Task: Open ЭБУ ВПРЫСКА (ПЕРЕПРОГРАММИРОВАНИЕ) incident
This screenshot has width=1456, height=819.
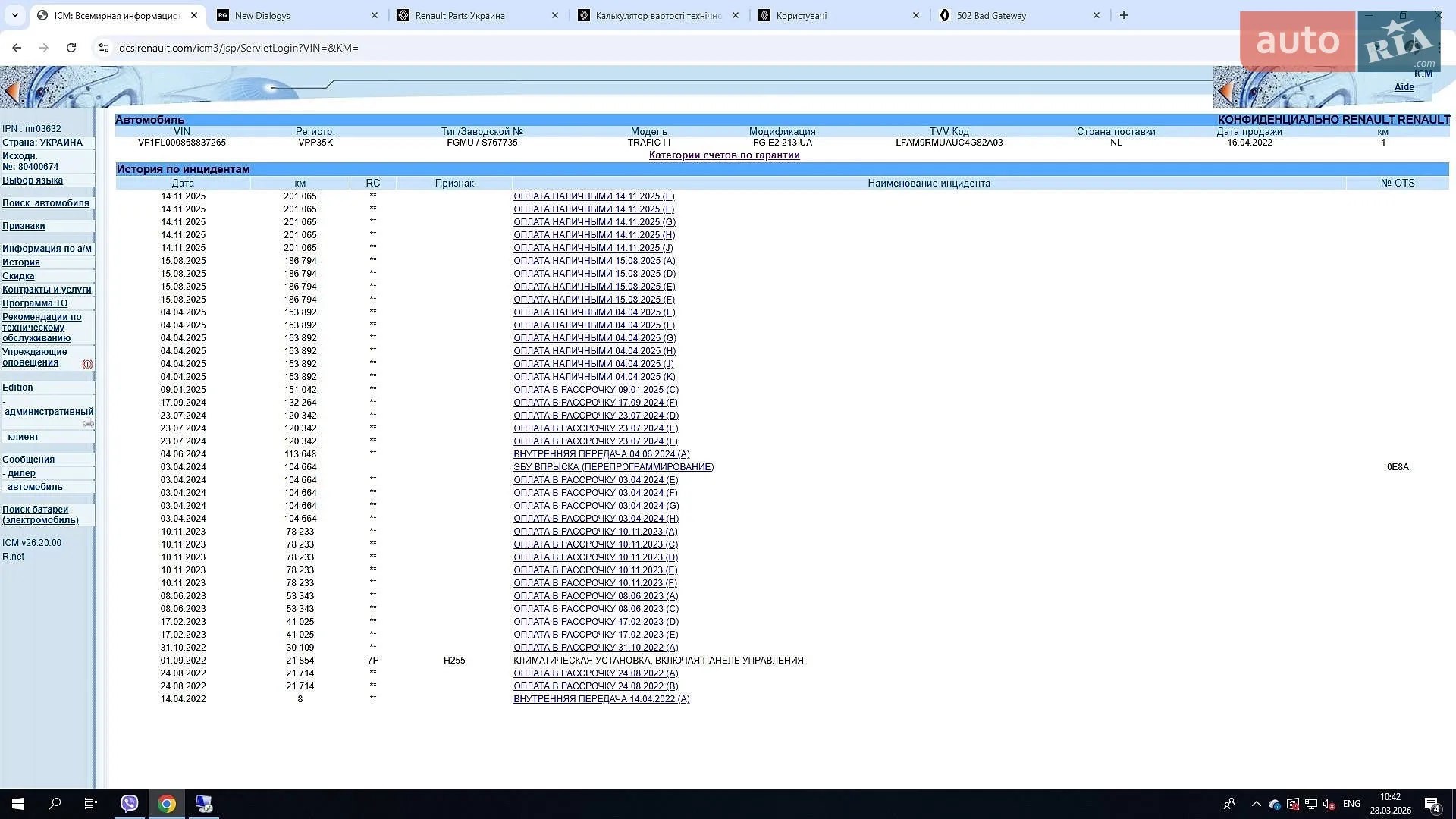Action: point(613,467)
